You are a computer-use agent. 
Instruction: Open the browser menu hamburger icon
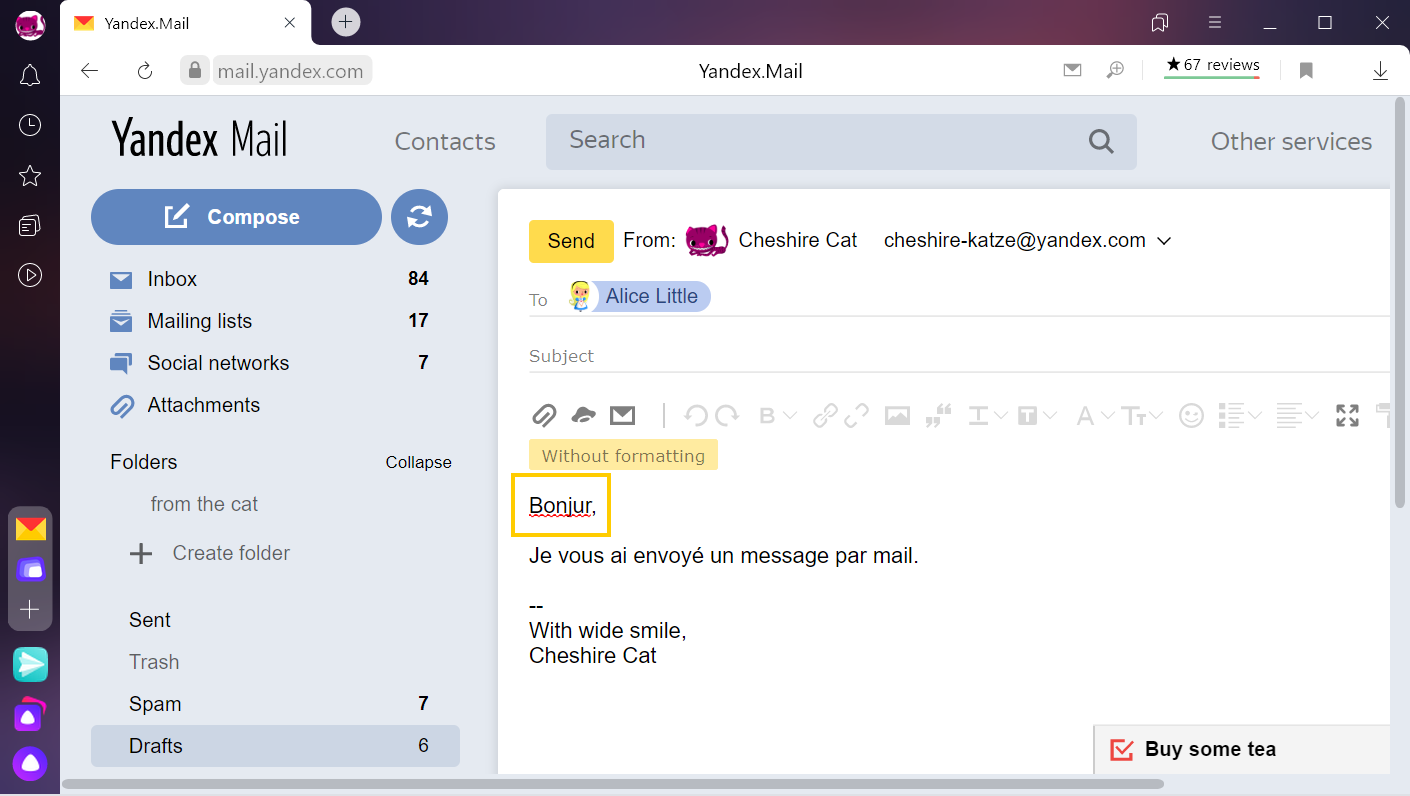click(x=1215, y=22)
